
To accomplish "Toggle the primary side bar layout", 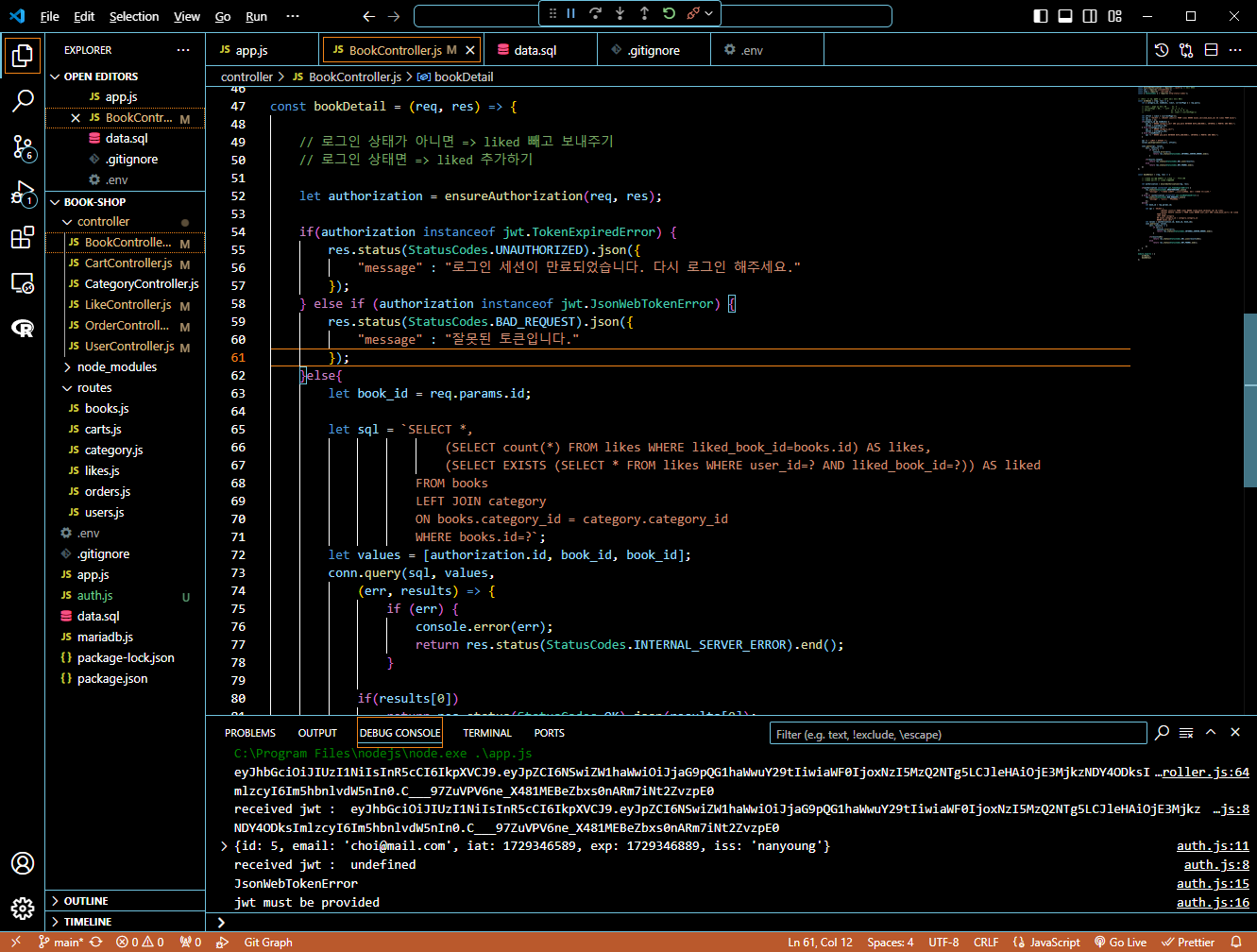I will (x=1041, y=16).
